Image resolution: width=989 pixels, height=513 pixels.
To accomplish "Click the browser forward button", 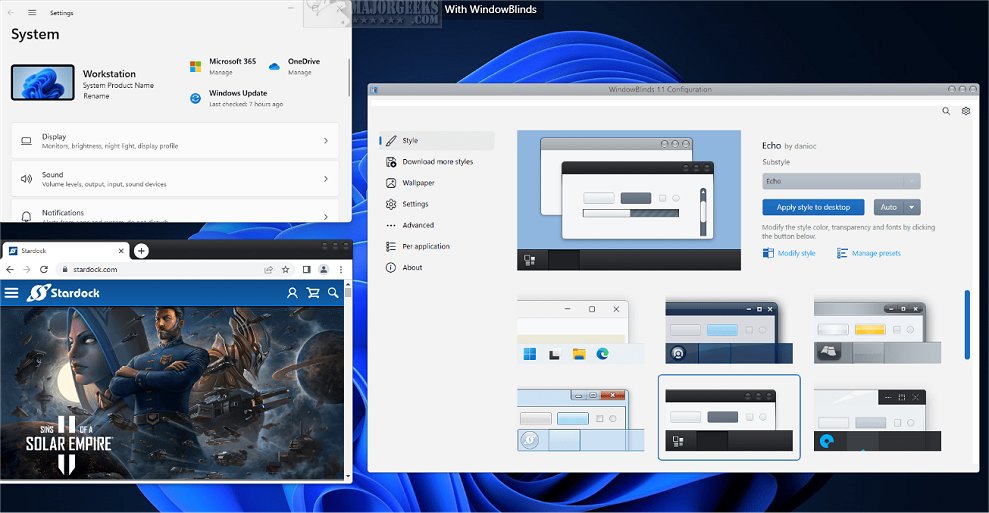I will pyautogui.click(x=26, y=269).
